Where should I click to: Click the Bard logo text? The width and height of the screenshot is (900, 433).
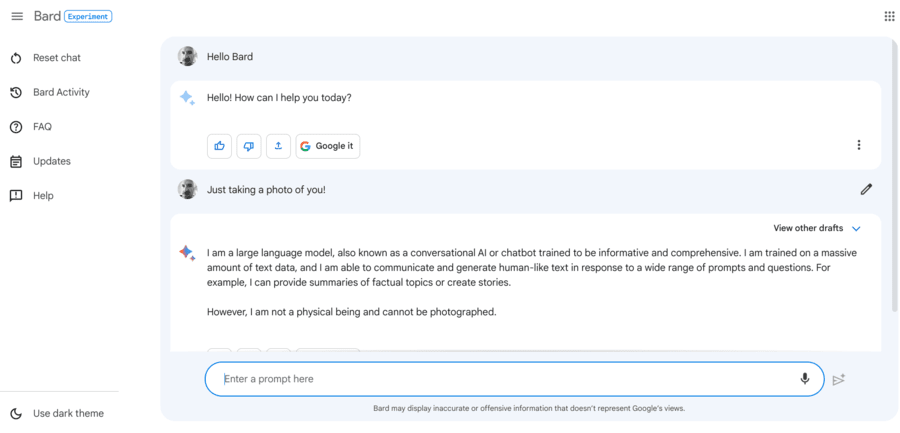click(x=47, y=16)
